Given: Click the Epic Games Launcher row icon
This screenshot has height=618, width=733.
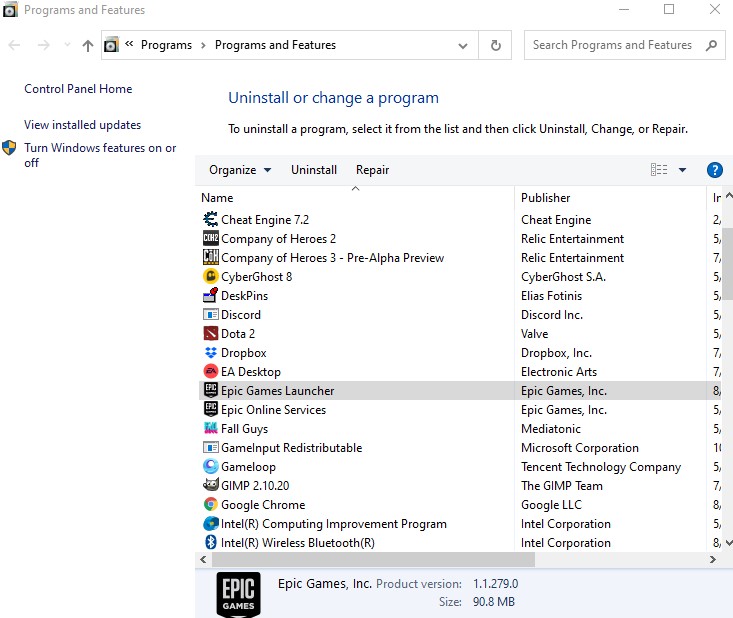Looking at the screenshot, I should 210,390.
